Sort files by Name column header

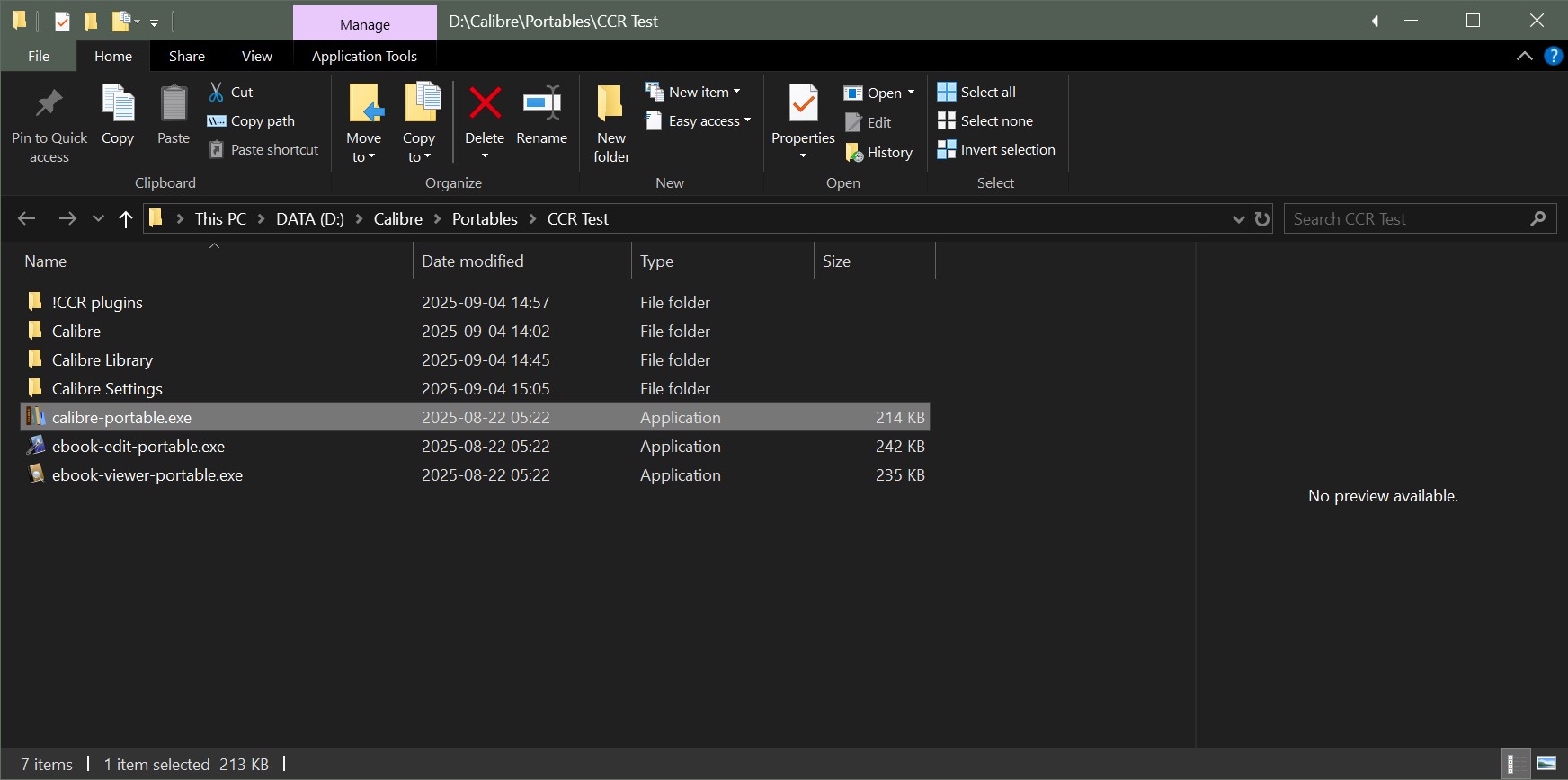pos(214,261)
